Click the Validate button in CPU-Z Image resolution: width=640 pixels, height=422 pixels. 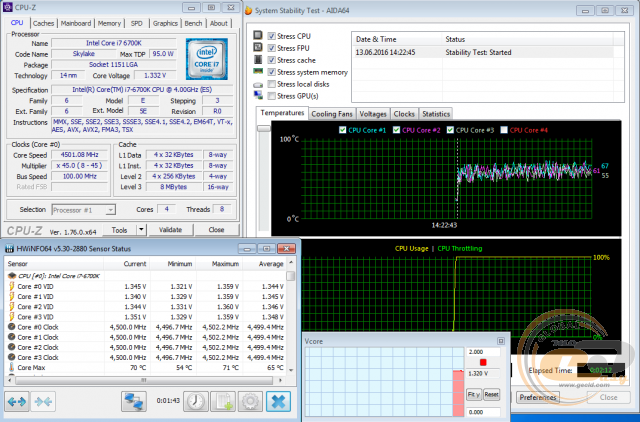click(170, 230)
